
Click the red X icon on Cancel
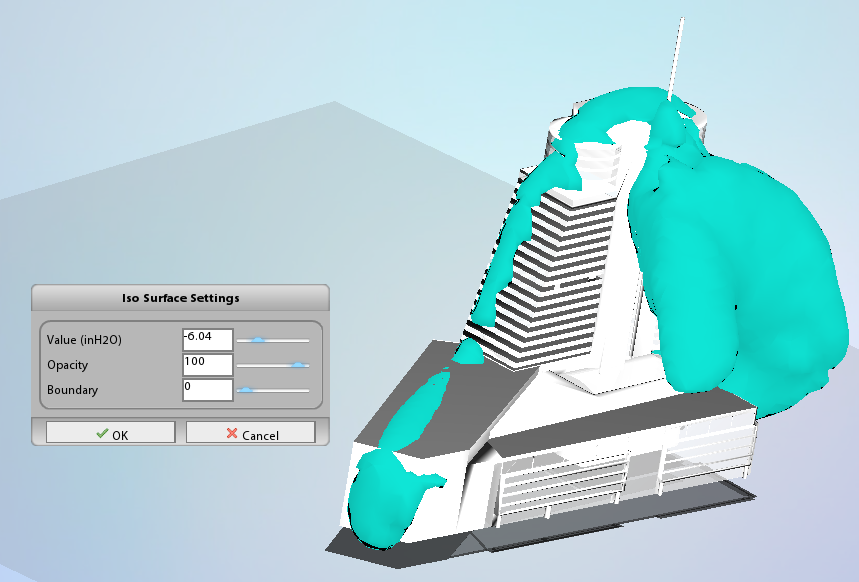[x=232, y=433]
